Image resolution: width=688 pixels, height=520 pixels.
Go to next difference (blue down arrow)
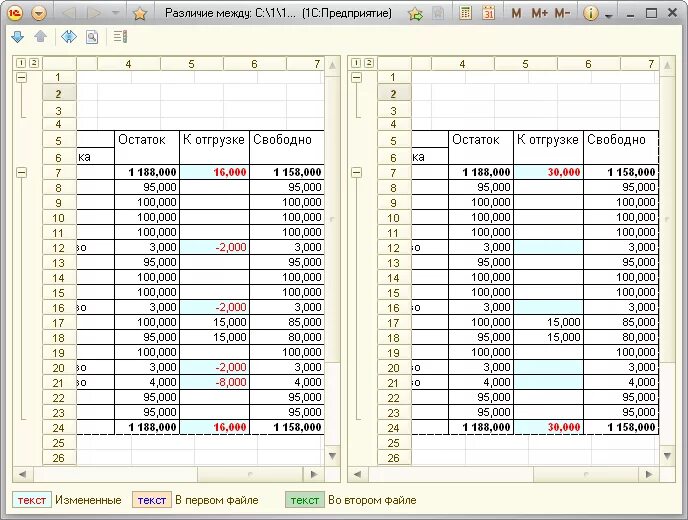(x=18, y=37)
